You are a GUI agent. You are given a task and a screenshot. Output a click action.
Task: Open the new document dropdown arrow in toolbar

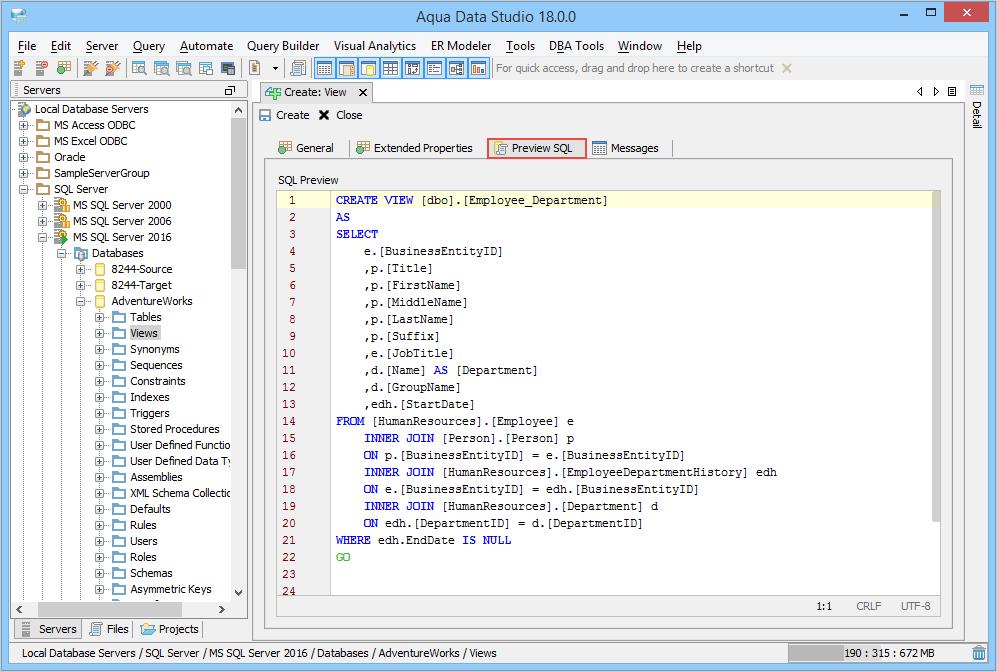(273, 68)
